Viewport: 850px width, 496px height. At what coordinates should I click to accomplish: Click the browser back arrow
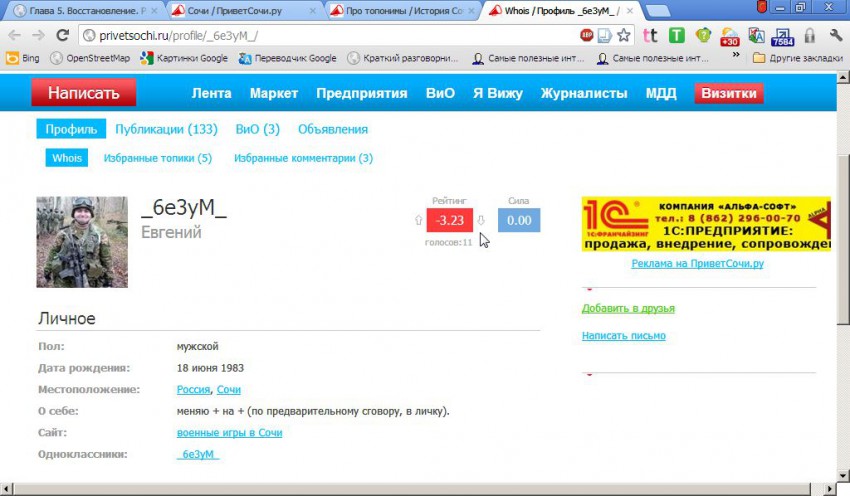coord(14,35)
